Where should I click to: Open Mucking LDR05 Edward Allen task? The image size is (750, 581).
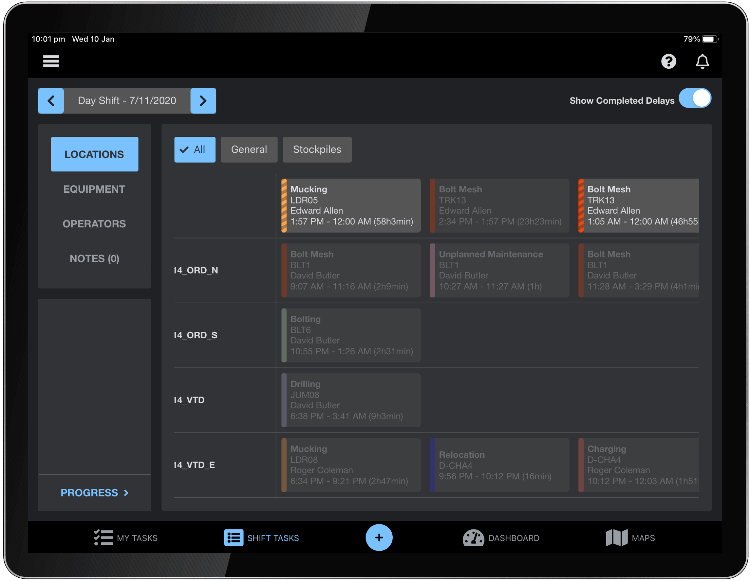[x=351, y=206]
